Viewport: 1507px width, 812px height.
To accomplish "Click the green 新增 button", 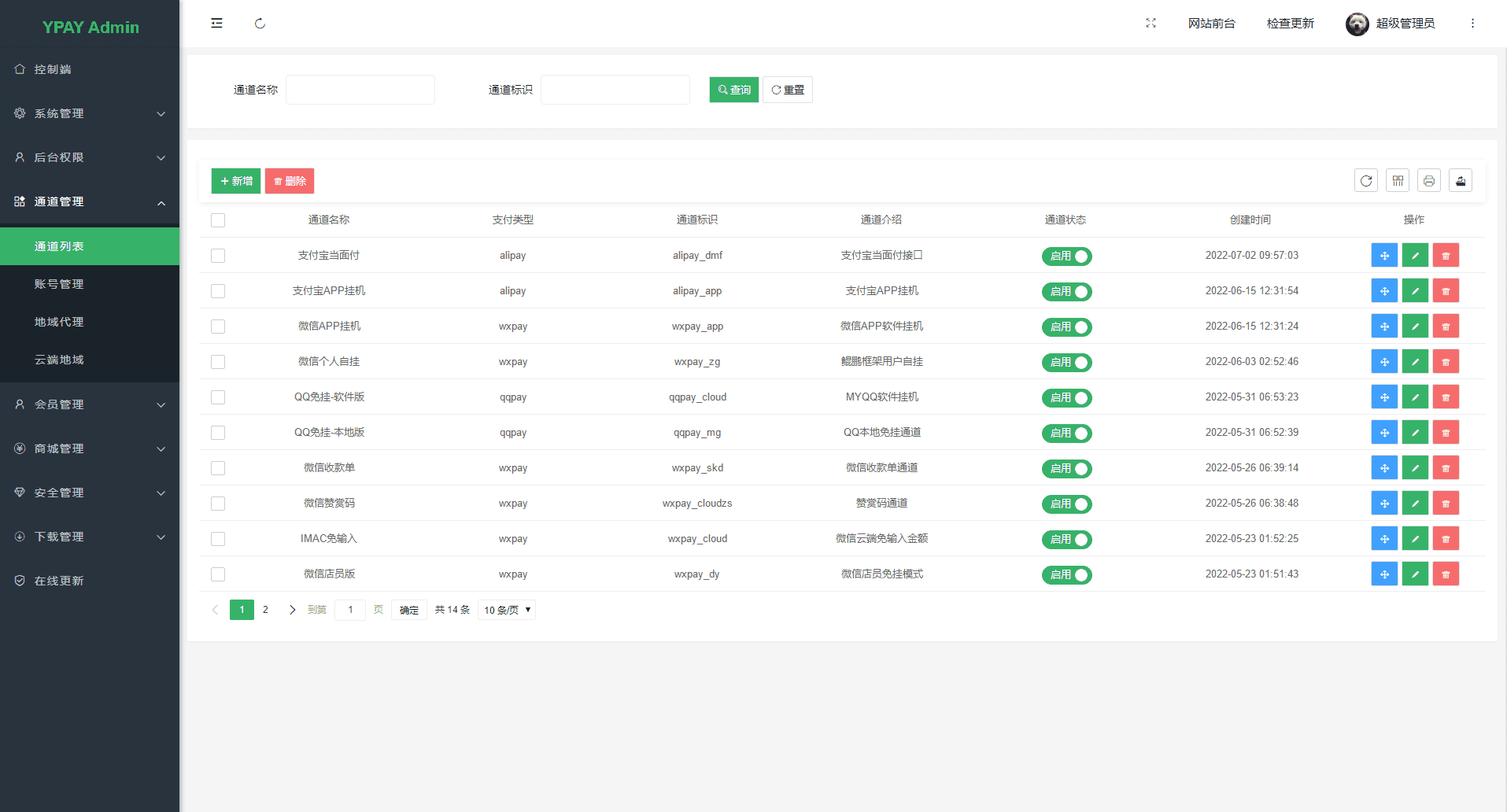I will pos(236,181).
